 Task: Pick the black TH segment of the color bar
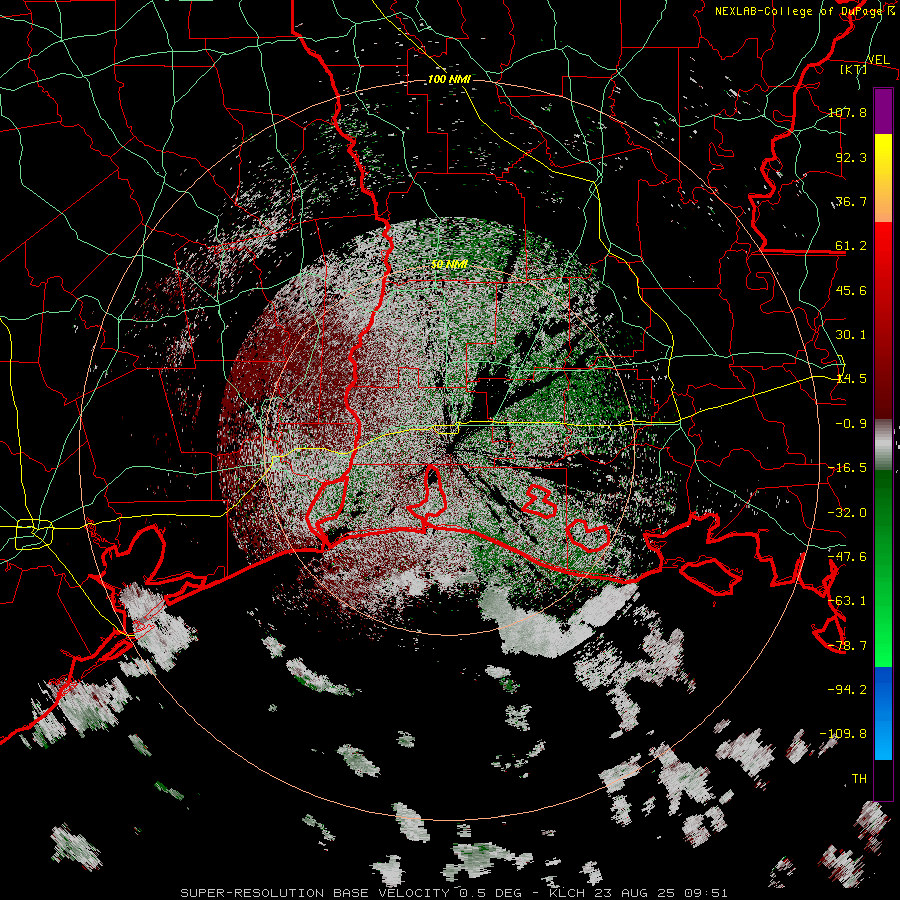click(x=883, y=779)
